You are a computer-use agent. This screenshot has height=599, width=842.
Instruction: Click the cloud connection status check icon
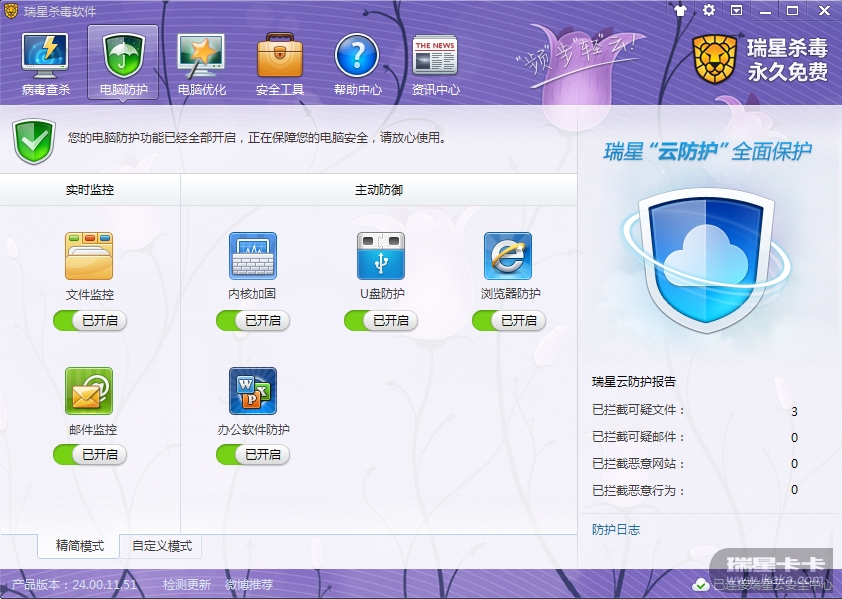700,584
